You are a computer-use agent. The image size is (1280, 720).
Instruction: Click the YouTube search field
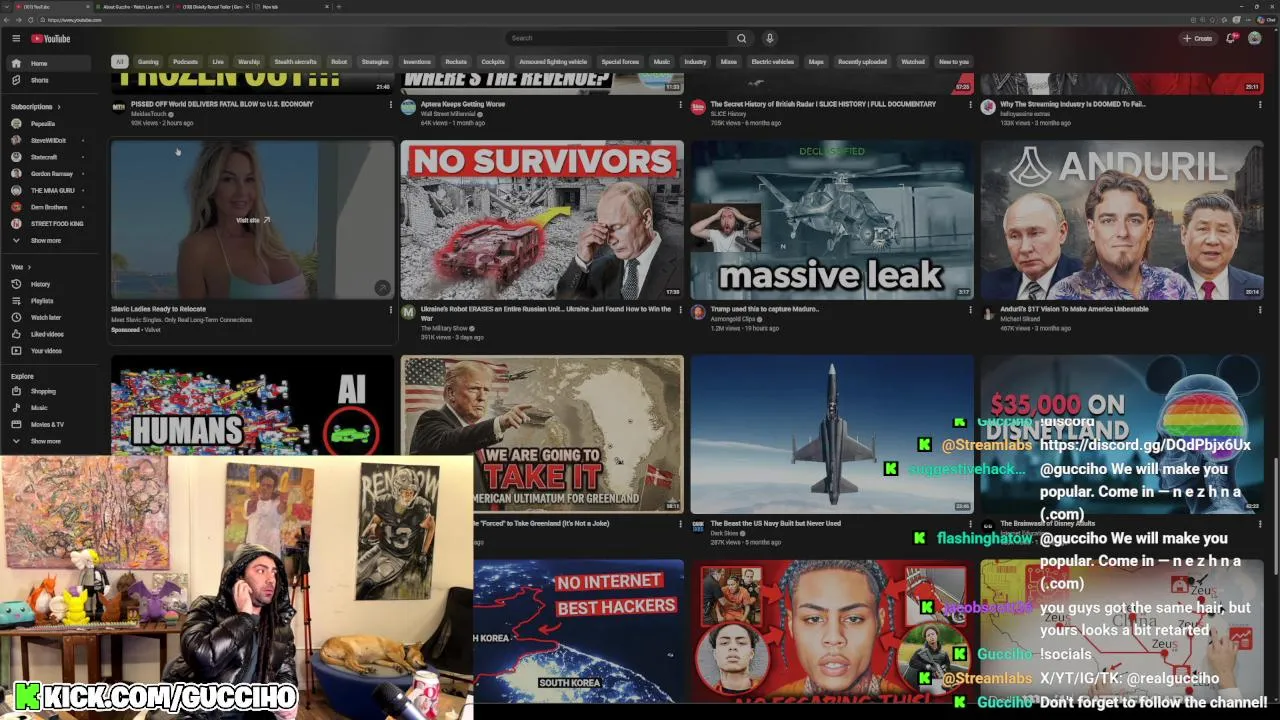tap(618, 38)
